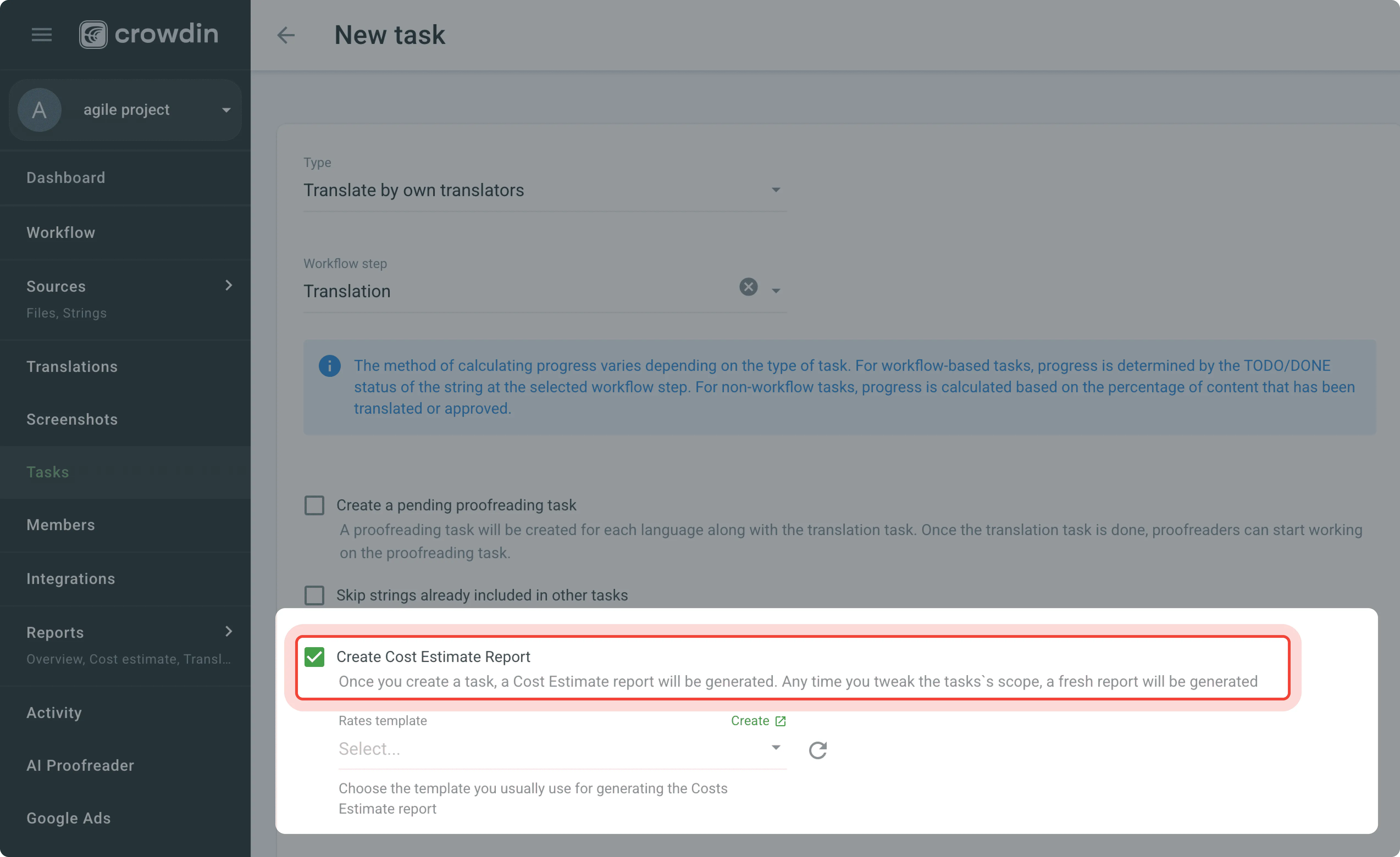The width and height of the screenshot is (1400, 857).
Task: Check Skip strings already included in other tasks
Action: [314, 595]
